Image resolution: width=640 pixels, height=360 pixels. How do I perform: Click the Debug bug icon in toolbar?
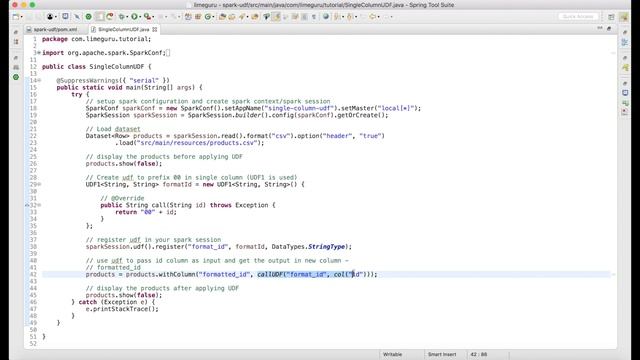121,17
